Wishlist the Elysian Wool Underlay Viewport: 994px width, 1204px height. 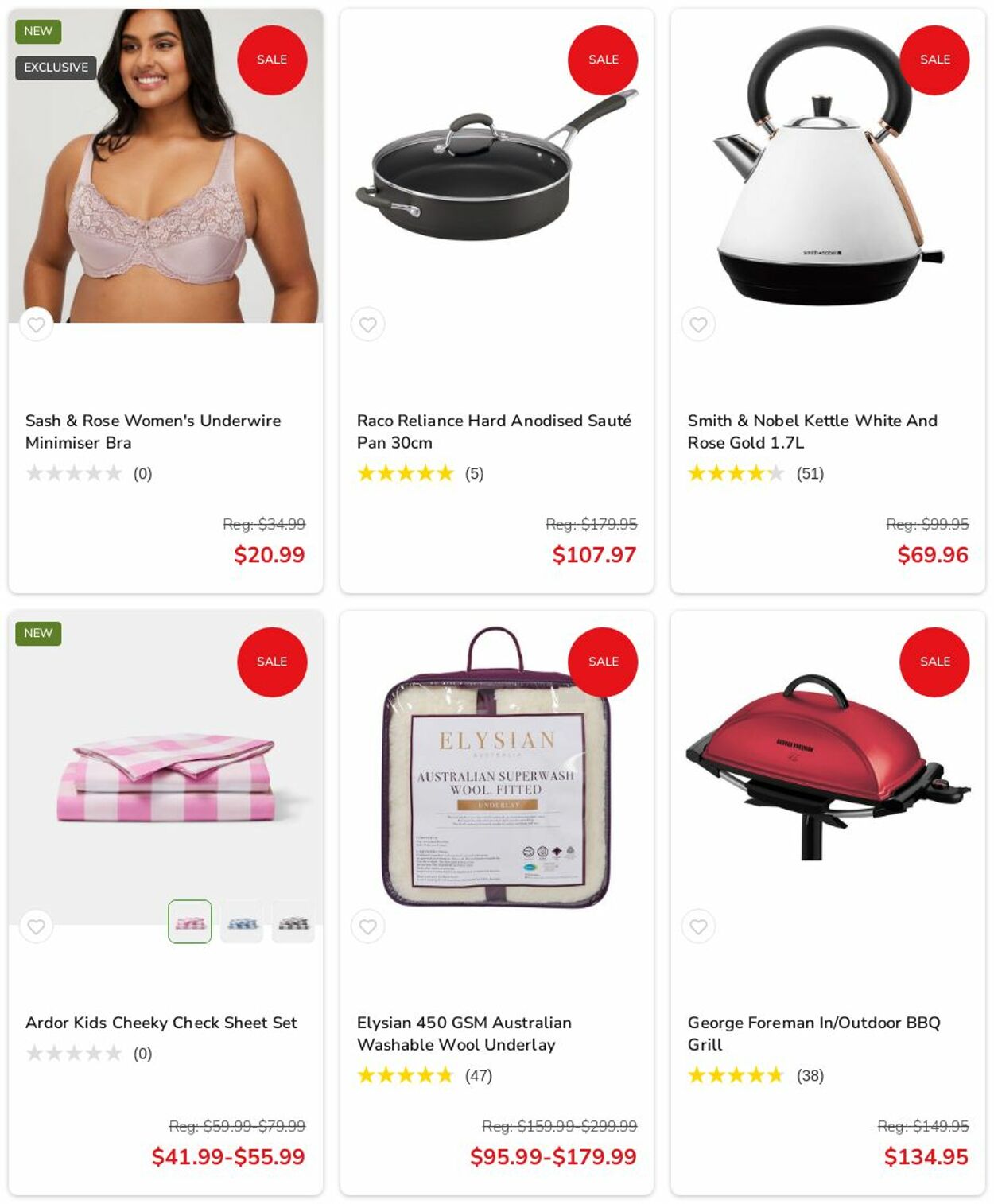(x=367, y=926)
